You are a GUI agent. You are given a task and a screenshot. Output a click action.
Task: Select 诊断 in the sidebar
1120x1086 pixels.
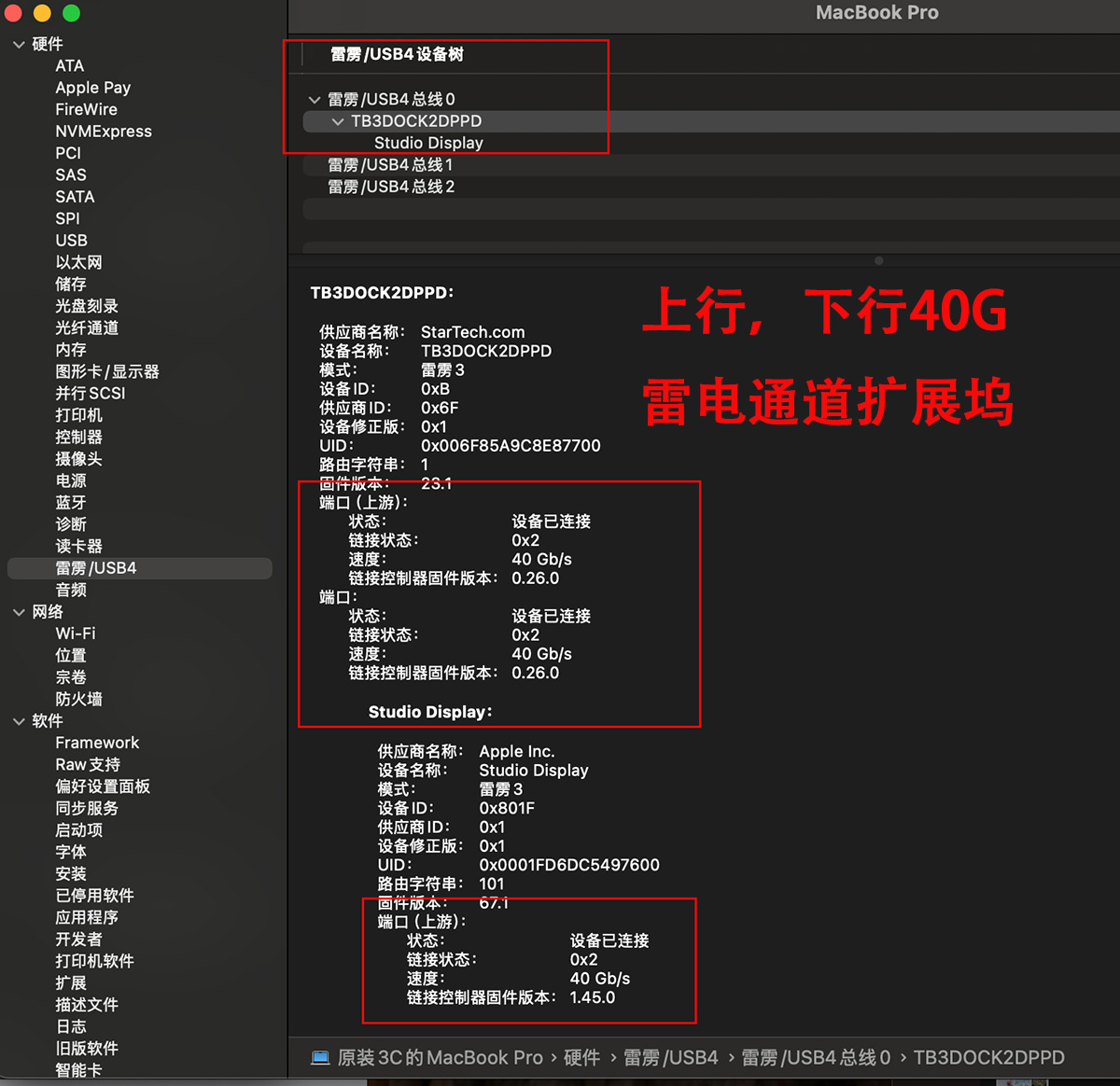[x=71, y=524]
